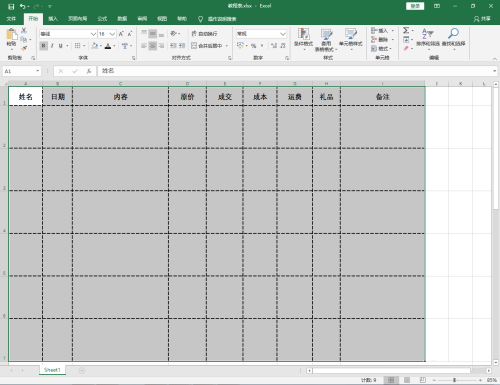Click the Increase Font Size icon

point(121,34)
